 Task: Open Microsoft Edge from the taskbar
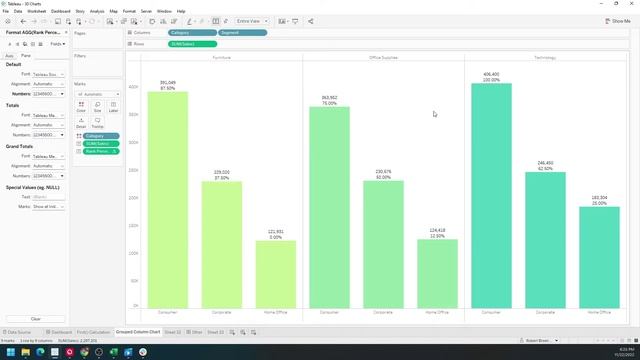click(x=40, y=352)
